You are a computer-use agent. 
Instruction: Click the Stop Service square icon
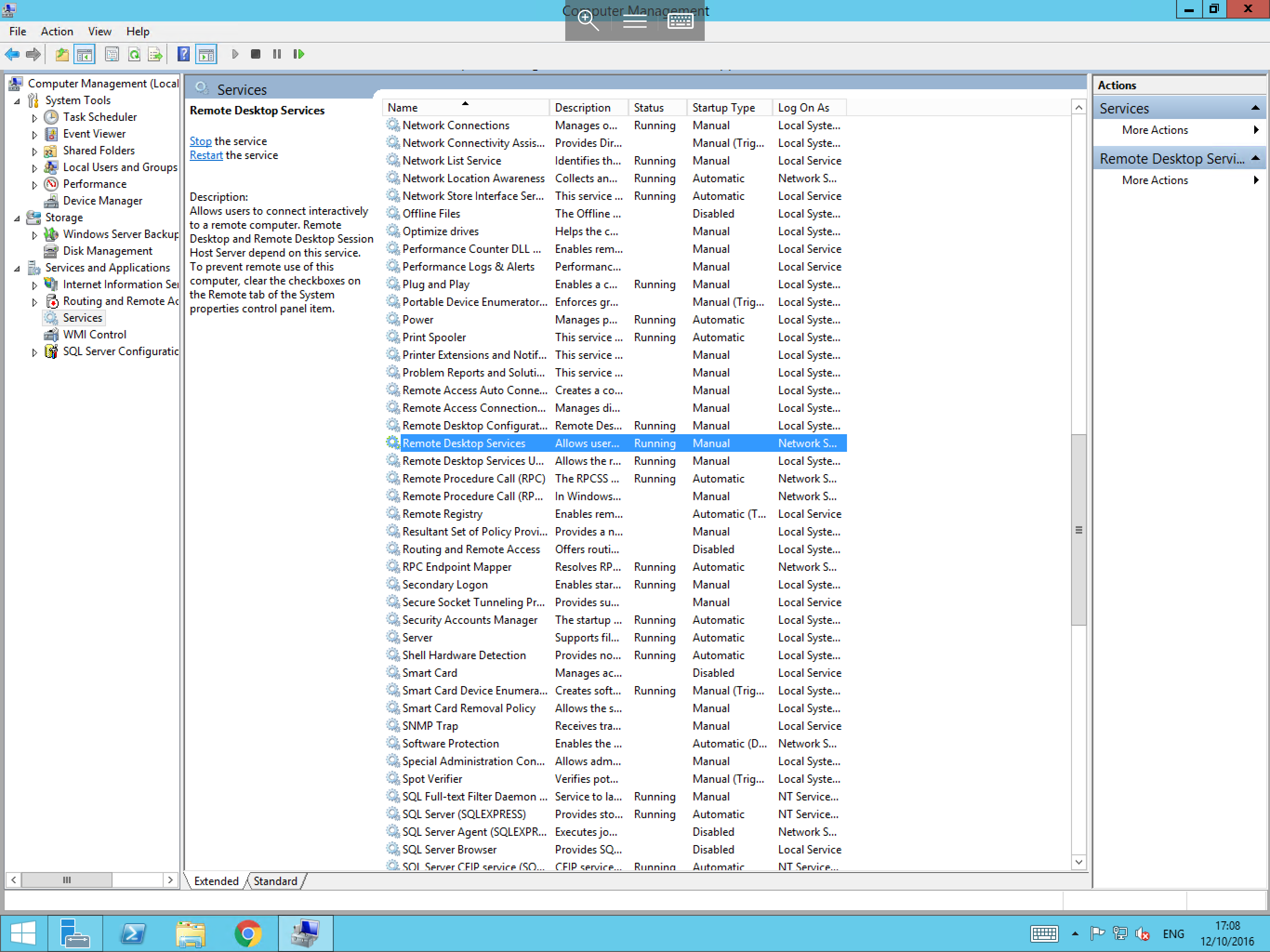pos(256,54)
